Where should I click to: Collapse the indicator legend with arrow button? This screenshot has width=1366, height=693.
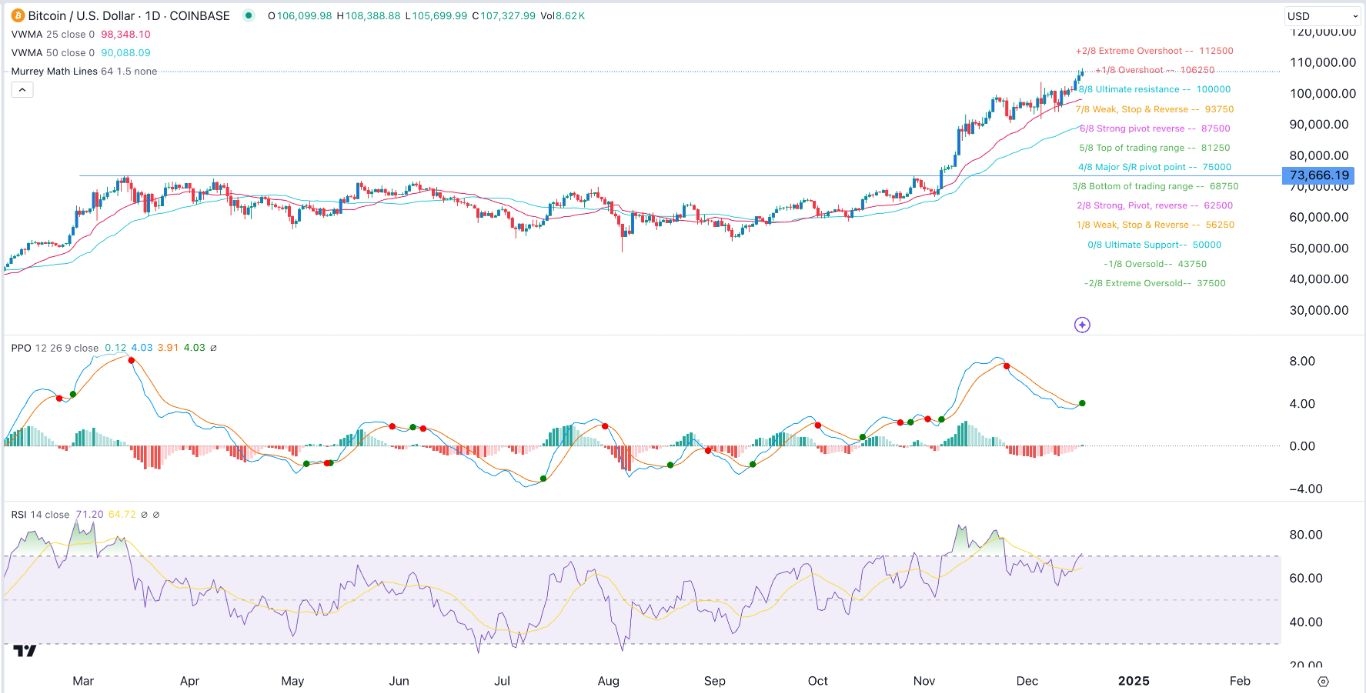(22, 89)
